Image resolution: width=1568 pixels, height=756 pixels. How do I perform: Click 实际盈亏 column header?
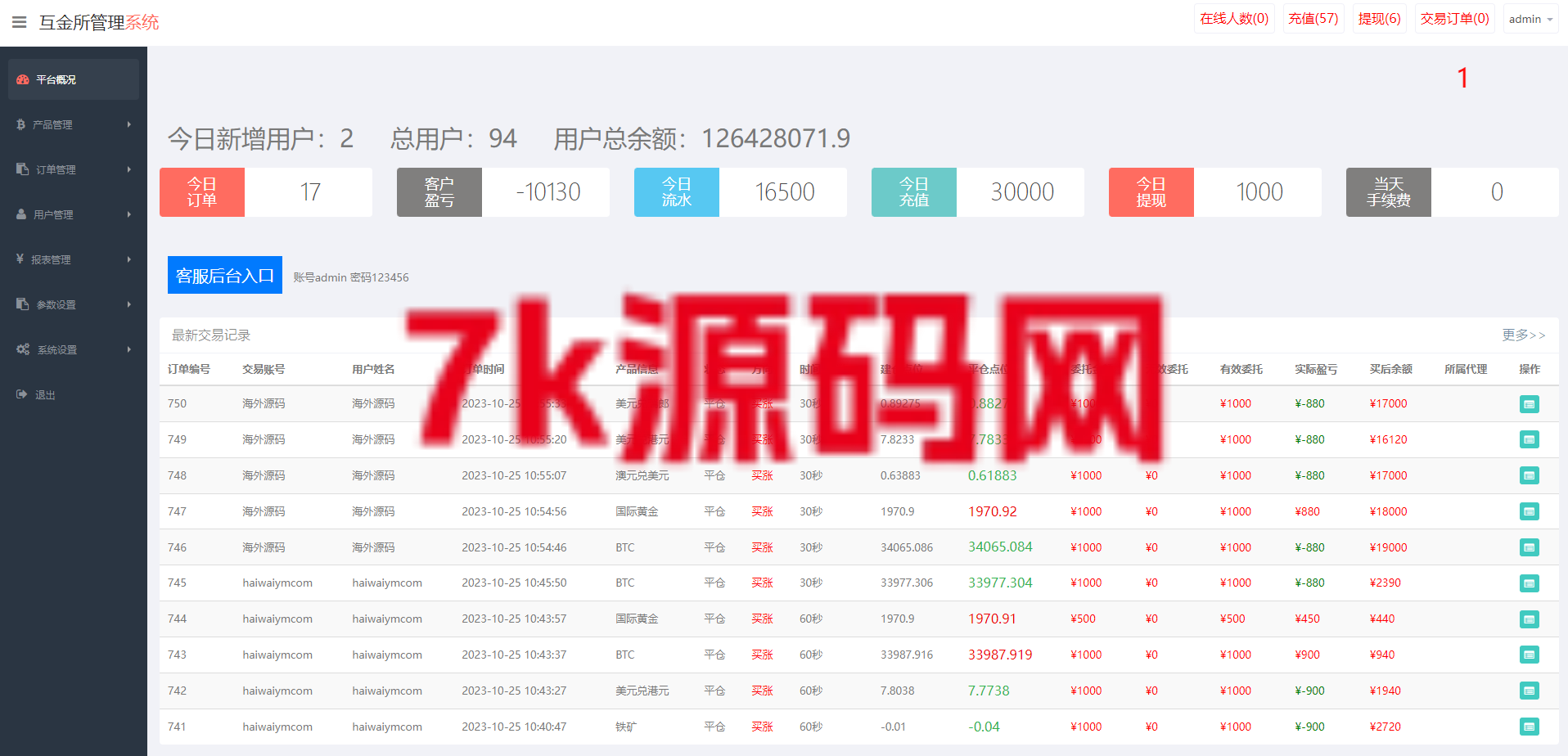(1316, 369)
